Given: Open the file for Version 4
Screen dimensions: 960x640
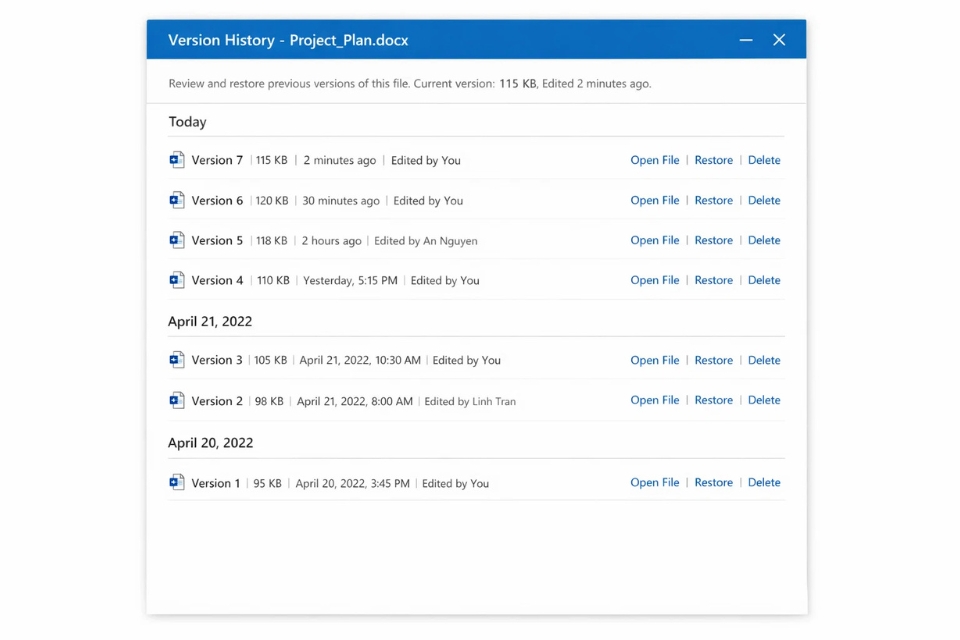Looking at the screenshot, I should (x=655, y=279).
